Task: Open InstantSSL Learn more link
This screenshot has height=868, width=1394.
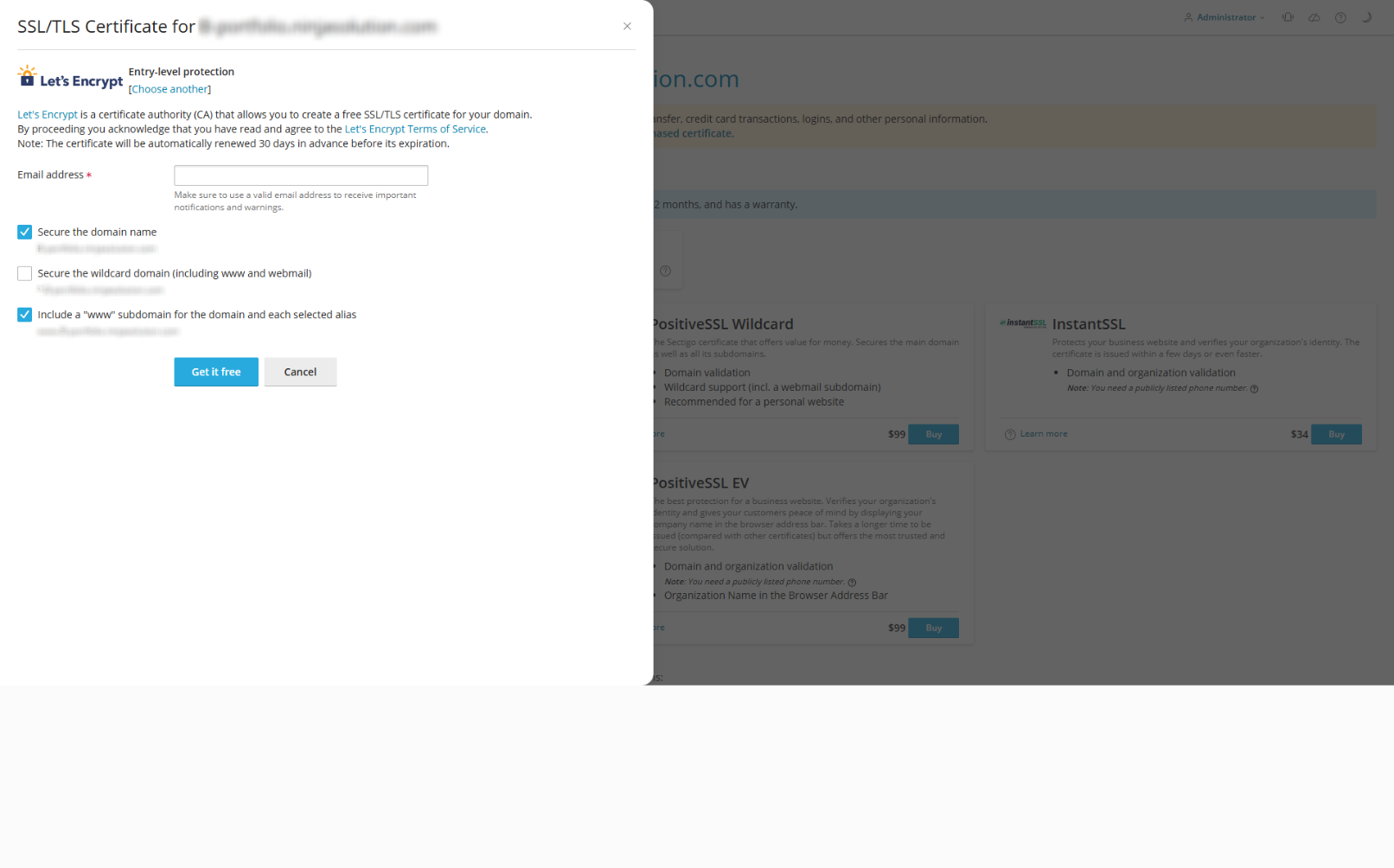Action: point(1043,434)
